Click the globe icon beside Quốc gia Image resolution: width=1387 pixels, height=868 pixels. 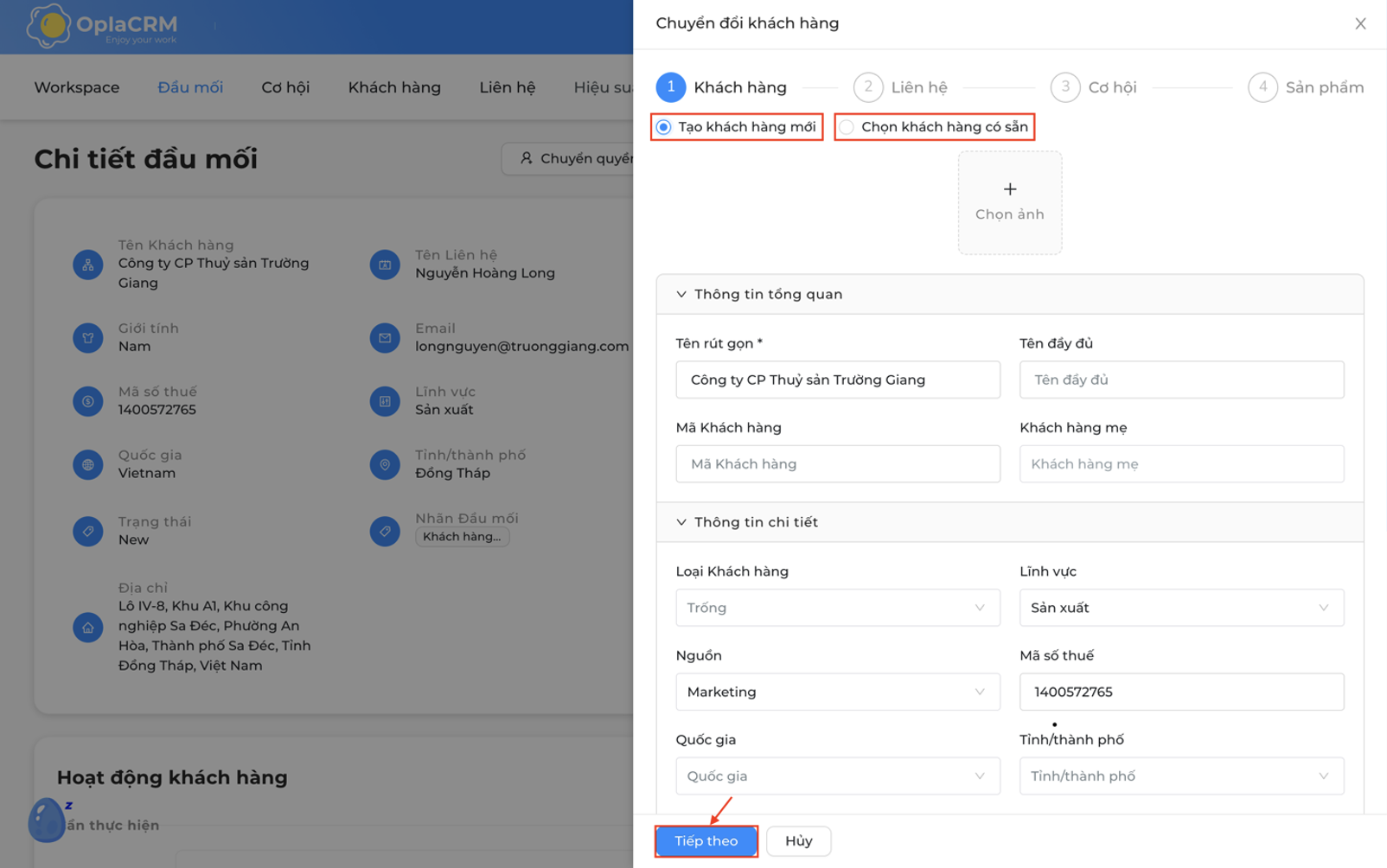tap(88, 464)
